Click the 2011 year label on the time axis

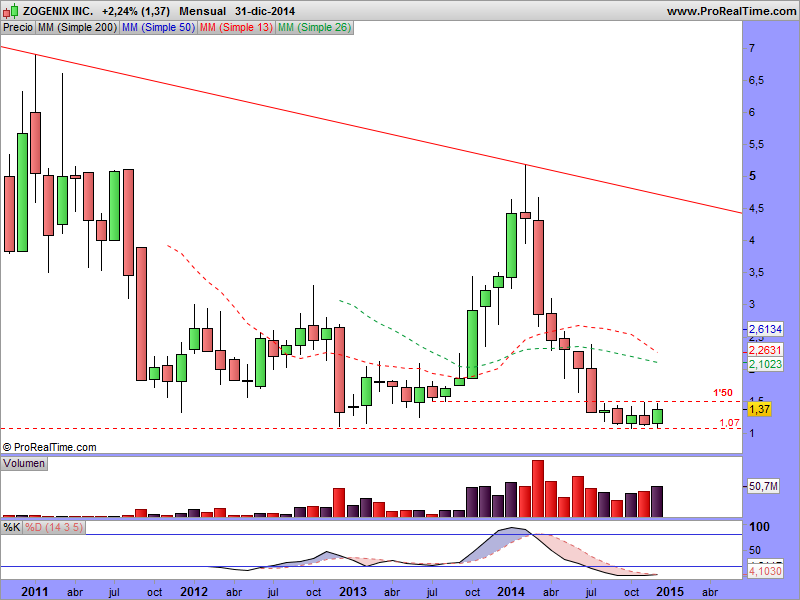coord(35,591)
